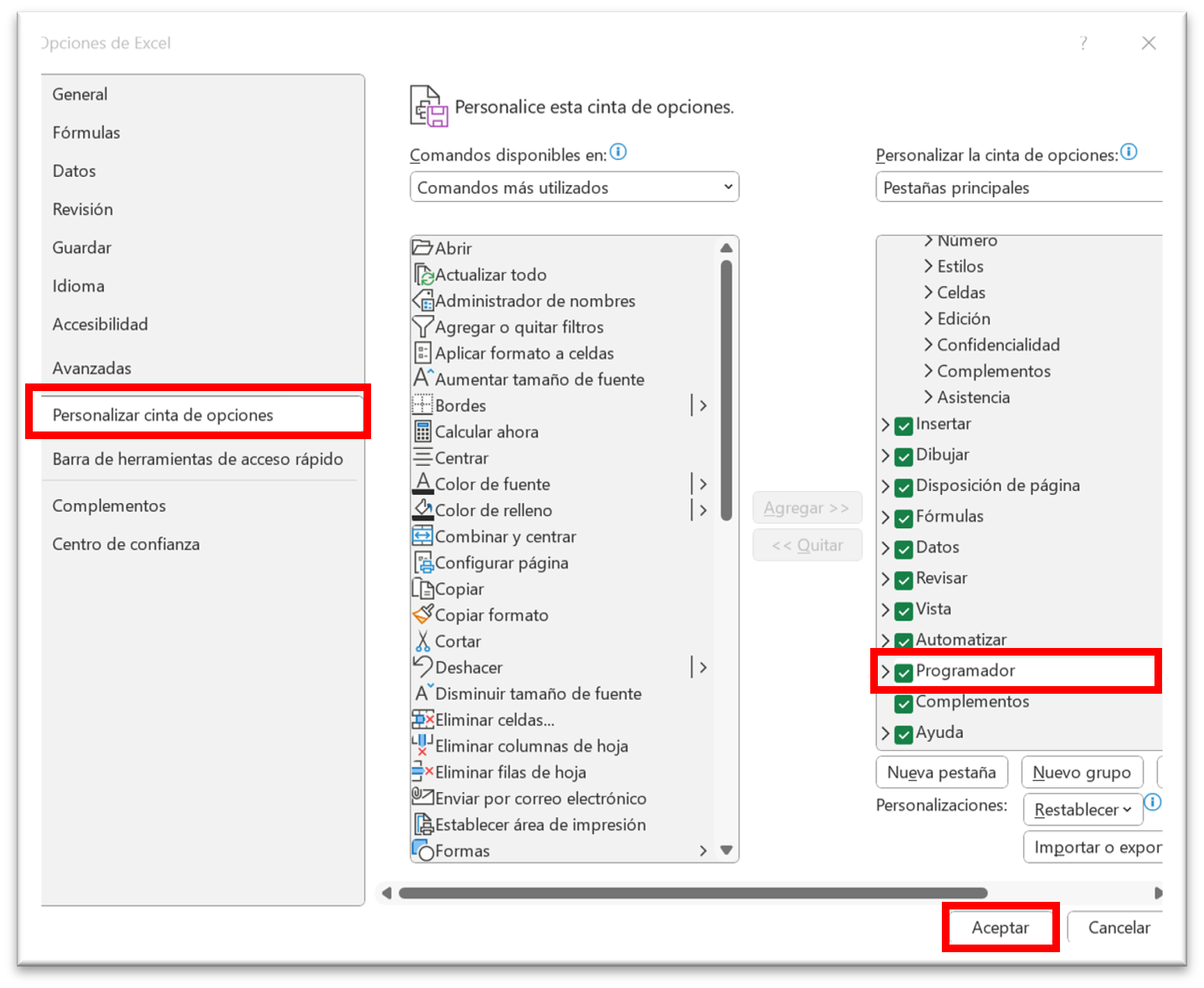Click the command list vertical scrollbar thumb
This screenshot has width=1204, height=988.
[x=726, y=390]
